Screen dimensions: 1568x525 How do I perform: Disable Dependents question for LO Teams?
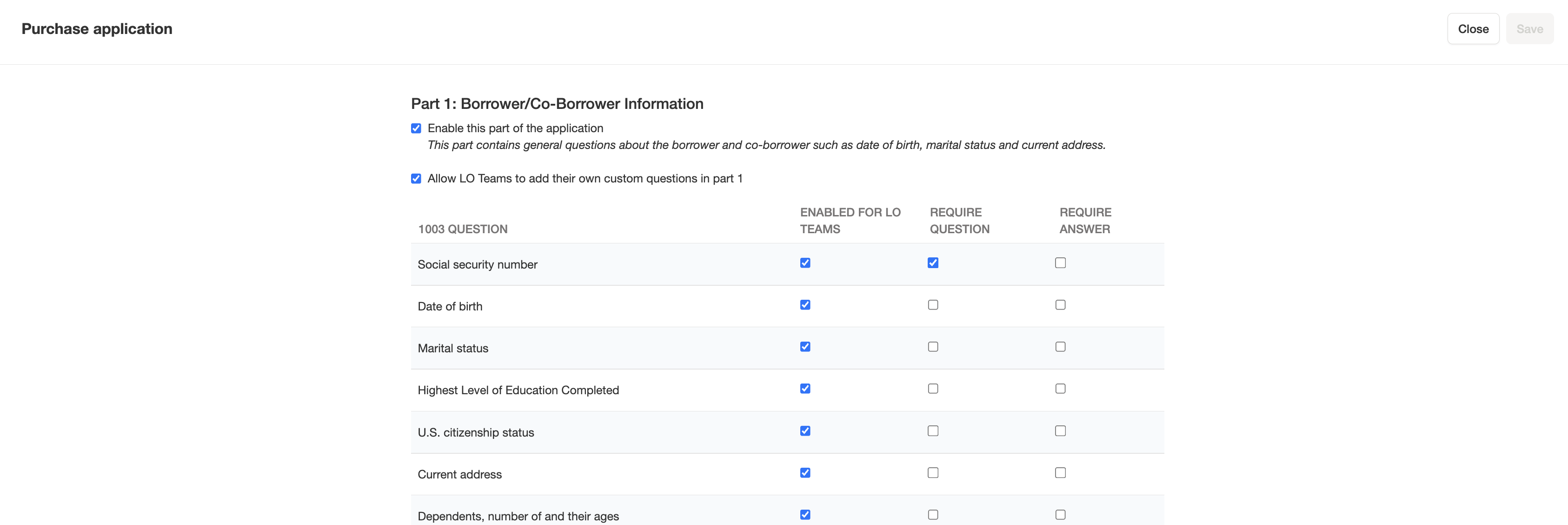[x=805, y=515]
